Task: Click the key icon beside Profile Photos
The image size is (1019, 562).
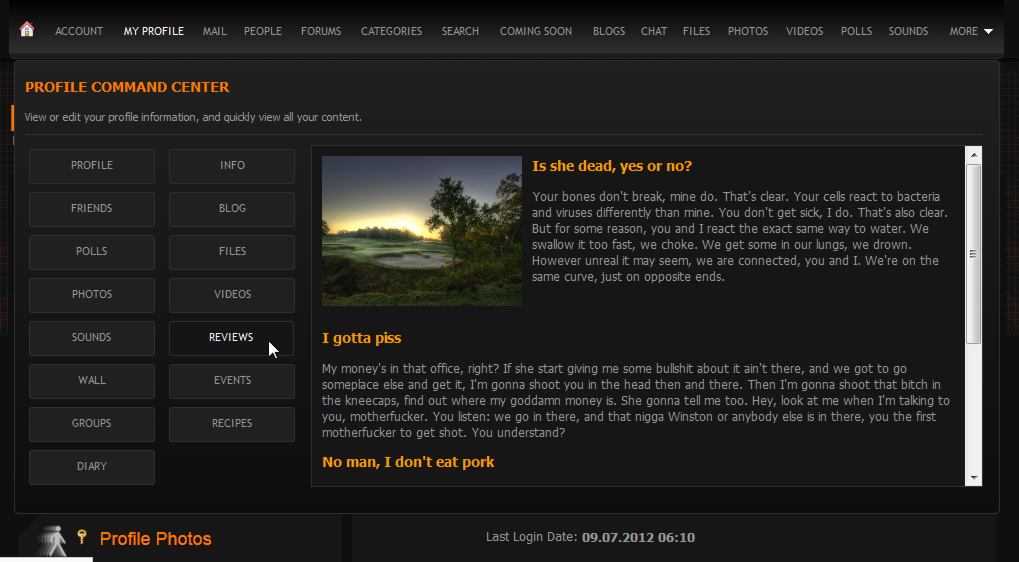Action: (82, 537)
